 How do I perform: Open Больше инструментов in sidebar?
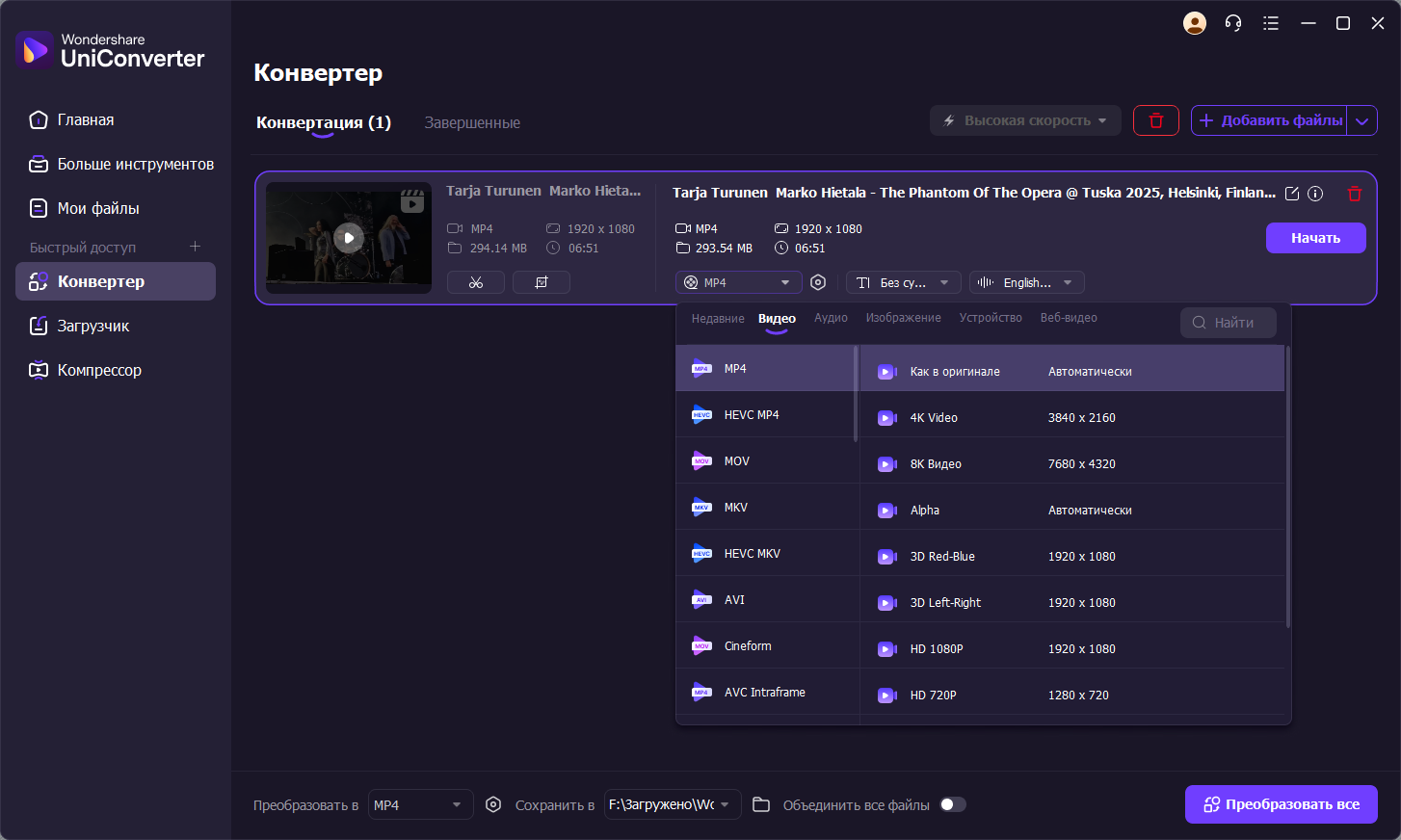[x=116, y=164]
